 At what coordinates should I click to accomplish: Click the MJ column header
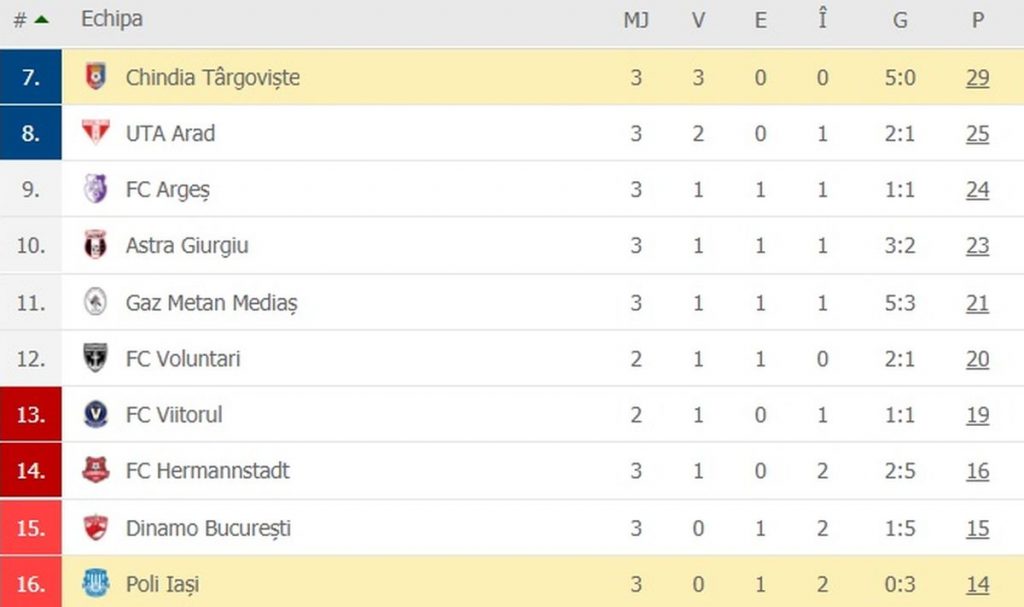tap(637, 18)
